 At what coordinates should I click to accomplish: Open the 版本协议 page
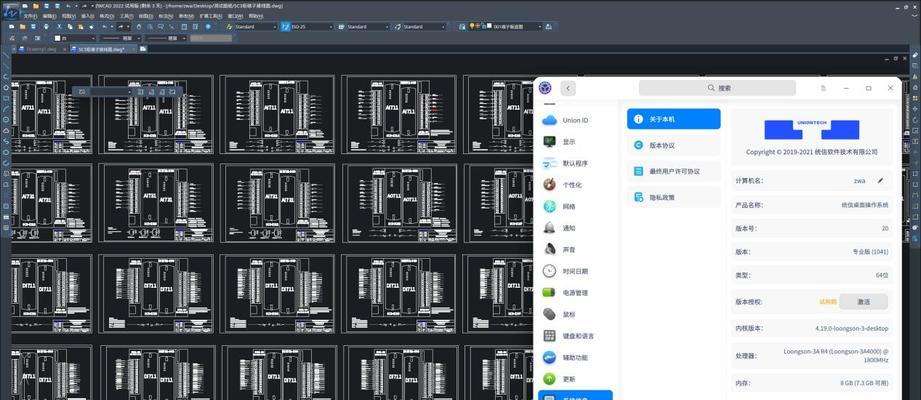click(x=674, y=145)
